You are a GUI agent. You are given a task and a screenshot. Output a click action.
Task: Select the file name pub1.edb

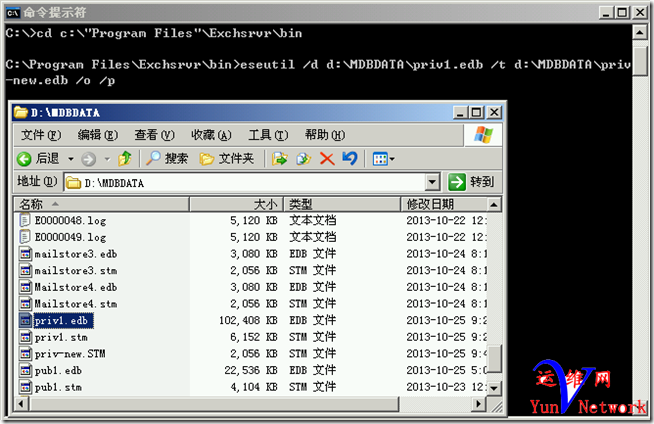tap(58, 371)
